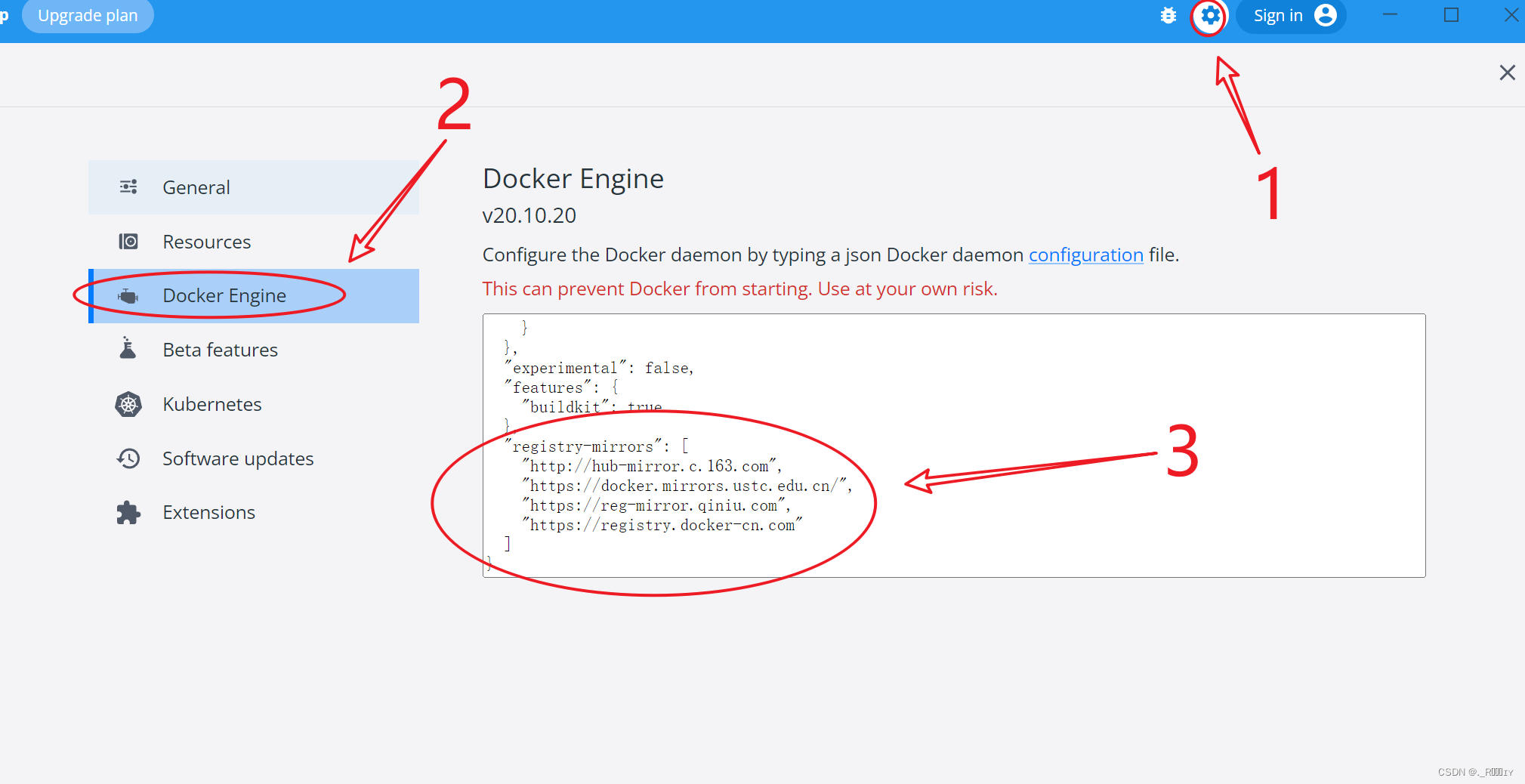The height and width of the screenshot is (784, 1525).
Task: Click the reg-mirror.qiniu.com entry
Action: tap(656, 505)
